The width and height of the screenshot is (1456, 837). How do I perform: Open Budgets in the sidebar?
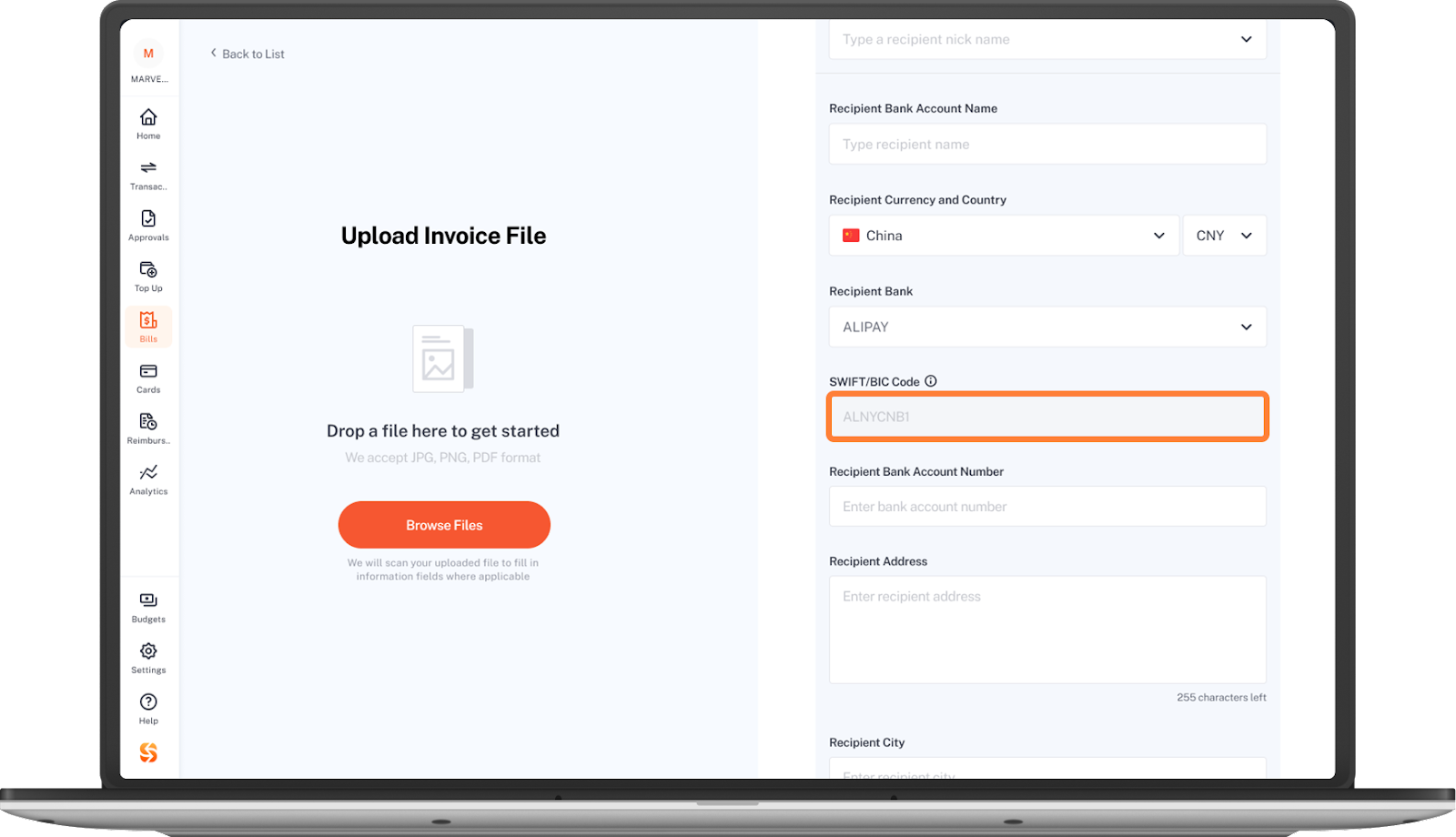pos(148,600)
